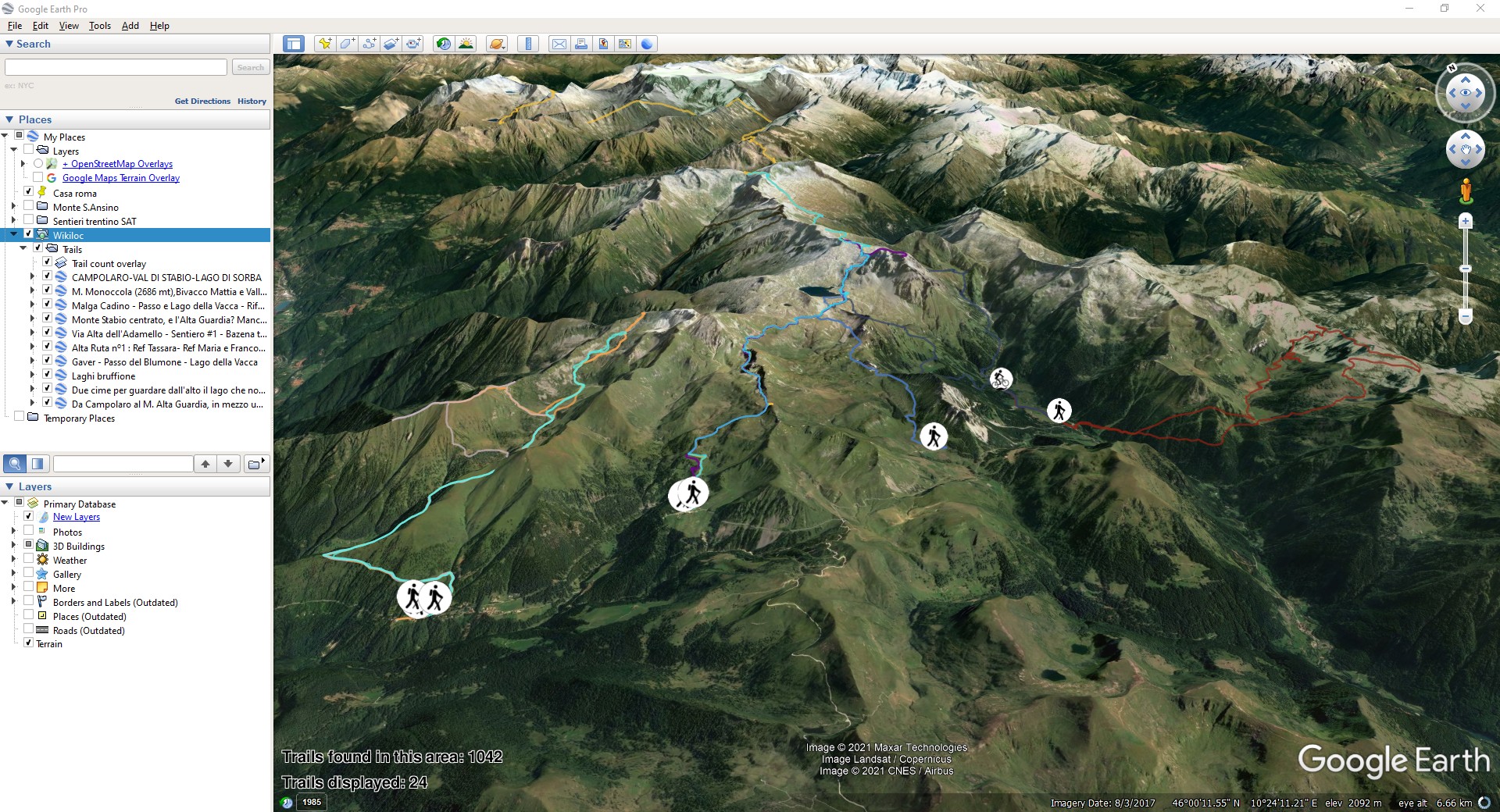Image resolution: width=1500 pixels, height=812 pixels.
Task: Show Historical Imagery
Action: [443, 44]
